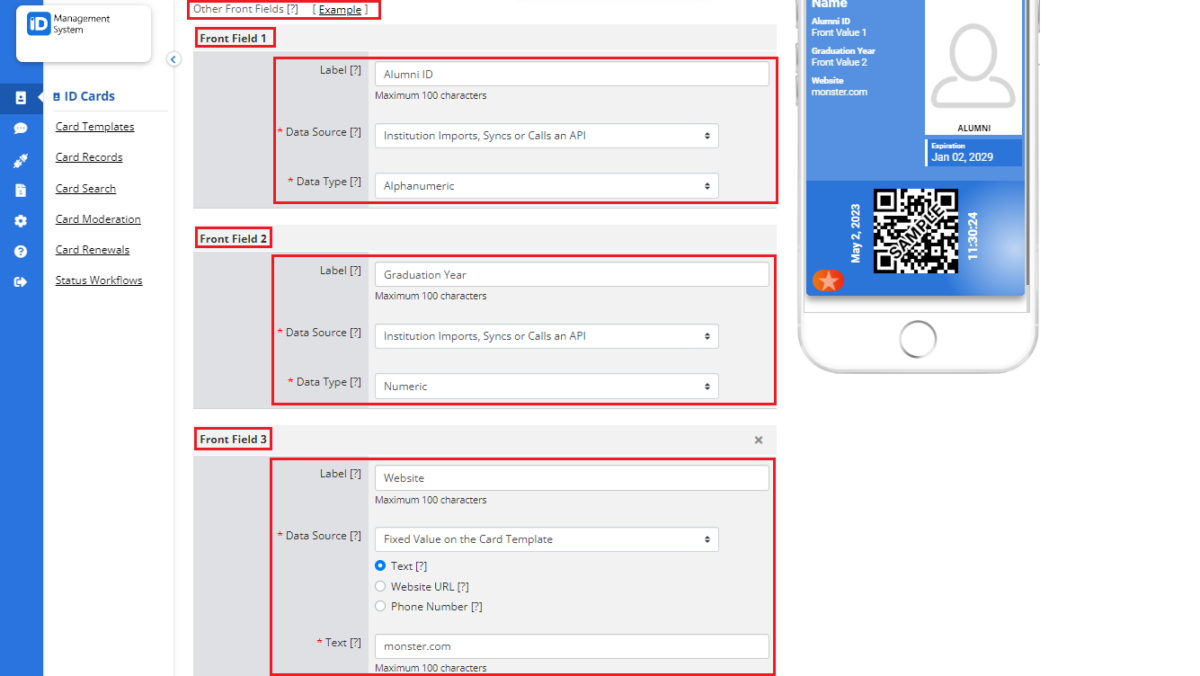
Task: Open the messaging chat bubble sidebar icon
Action: [x=20, y=128]
